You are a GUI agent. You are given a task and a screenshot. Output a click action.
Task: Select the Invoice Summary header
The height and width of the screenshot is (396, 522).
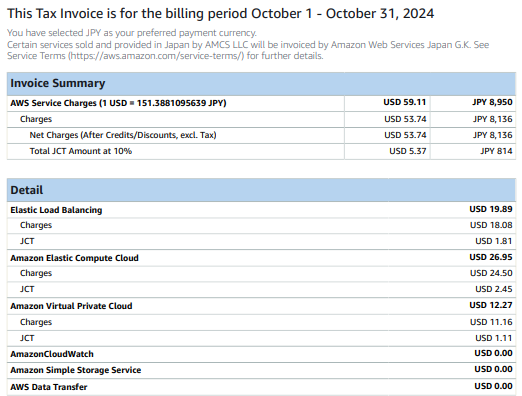[x=261, y=83]
